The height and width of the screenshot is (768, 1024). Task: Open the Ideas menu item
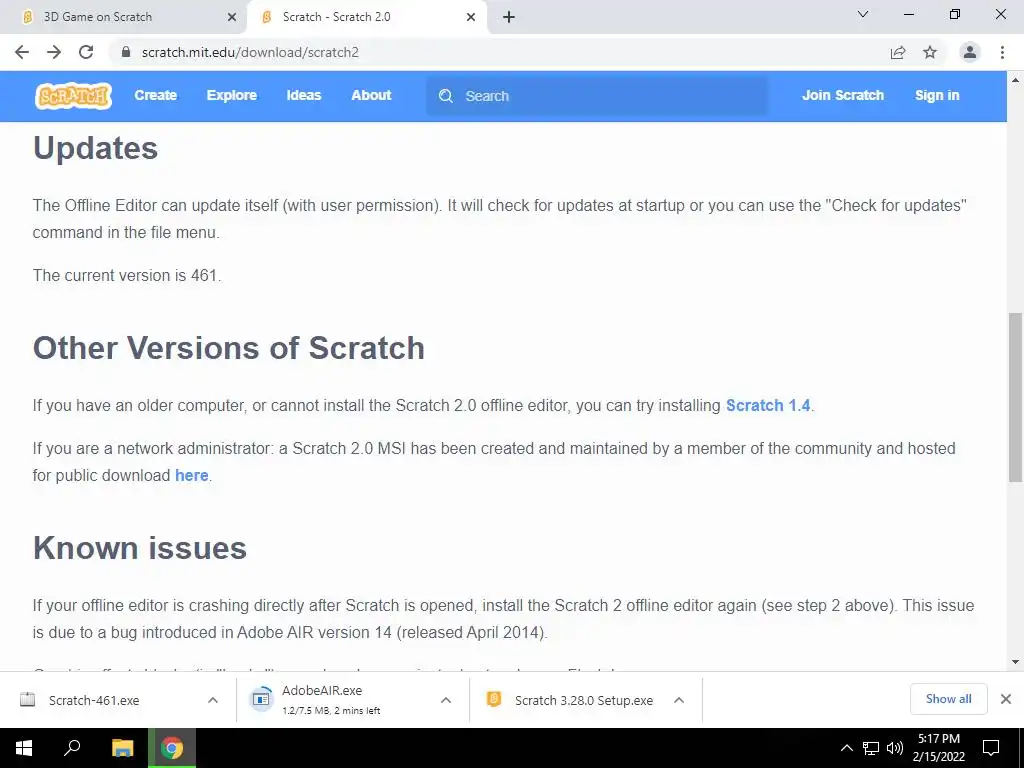coord(304,95)
